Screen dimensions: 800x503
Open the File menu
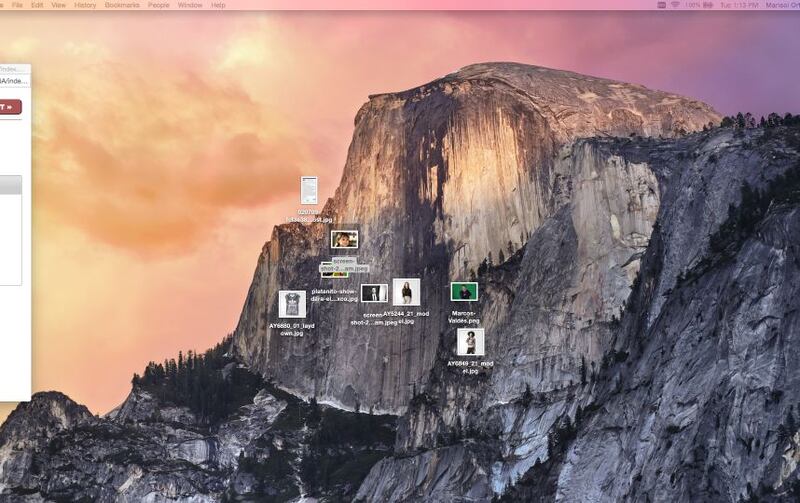click(x=17, y=5)
